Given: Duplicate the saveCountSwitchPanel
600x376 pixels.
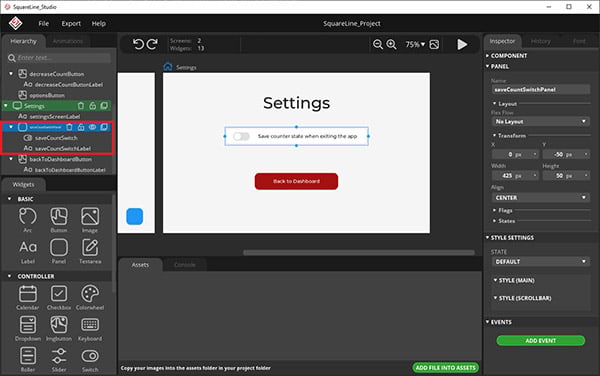Looking at the screenshot, I should click(x=104, y=127).
